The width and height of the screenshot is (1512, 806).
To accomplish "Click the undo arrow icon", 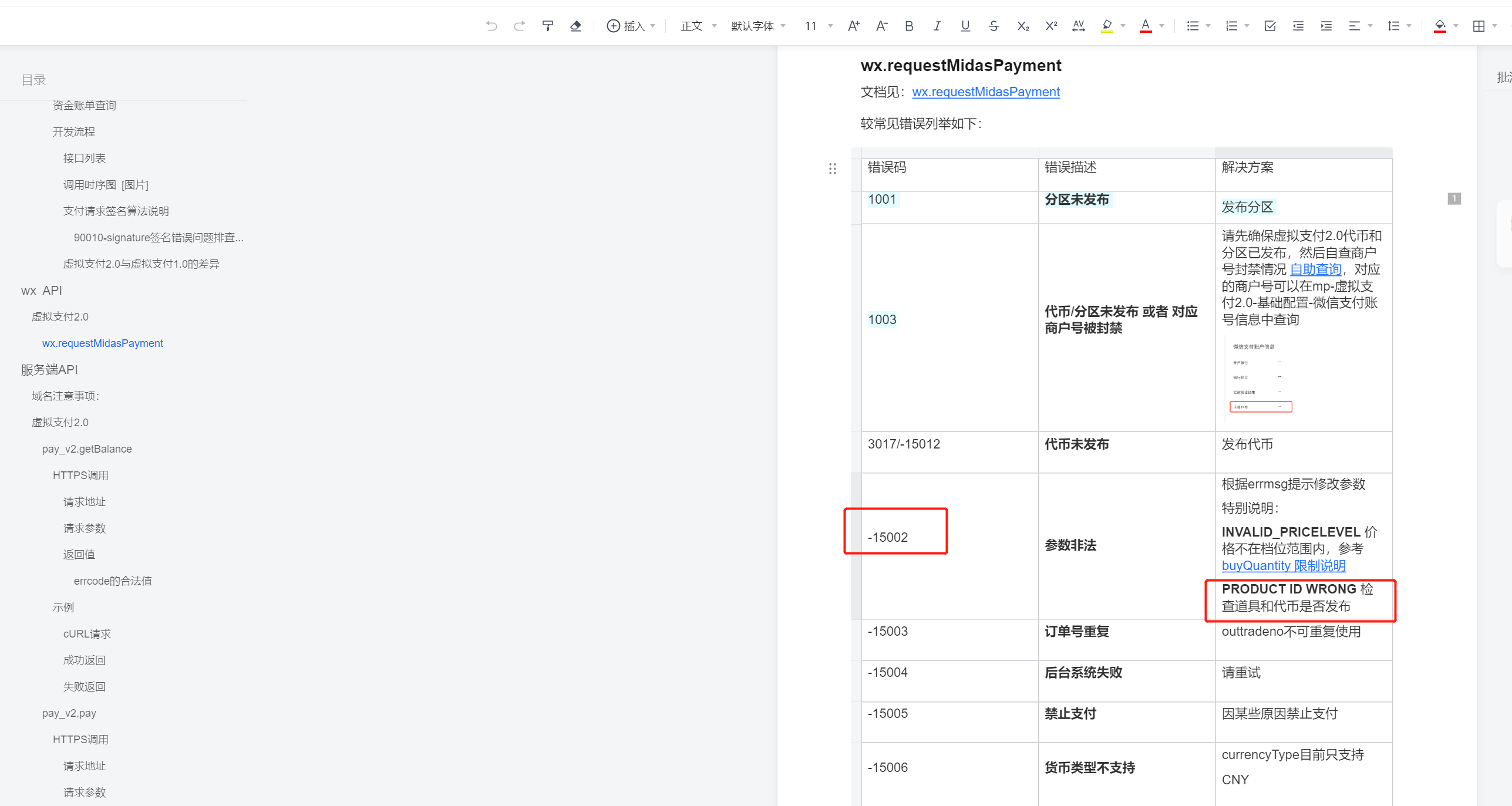I will [491, 26].
